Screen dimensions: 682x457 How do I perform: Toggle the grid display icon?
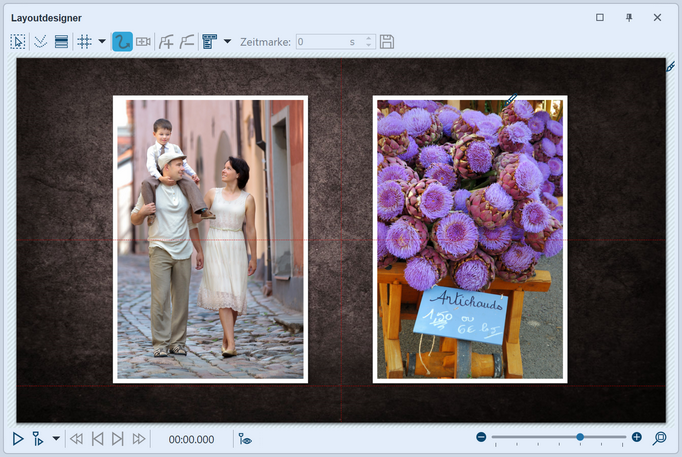[85, 42]
